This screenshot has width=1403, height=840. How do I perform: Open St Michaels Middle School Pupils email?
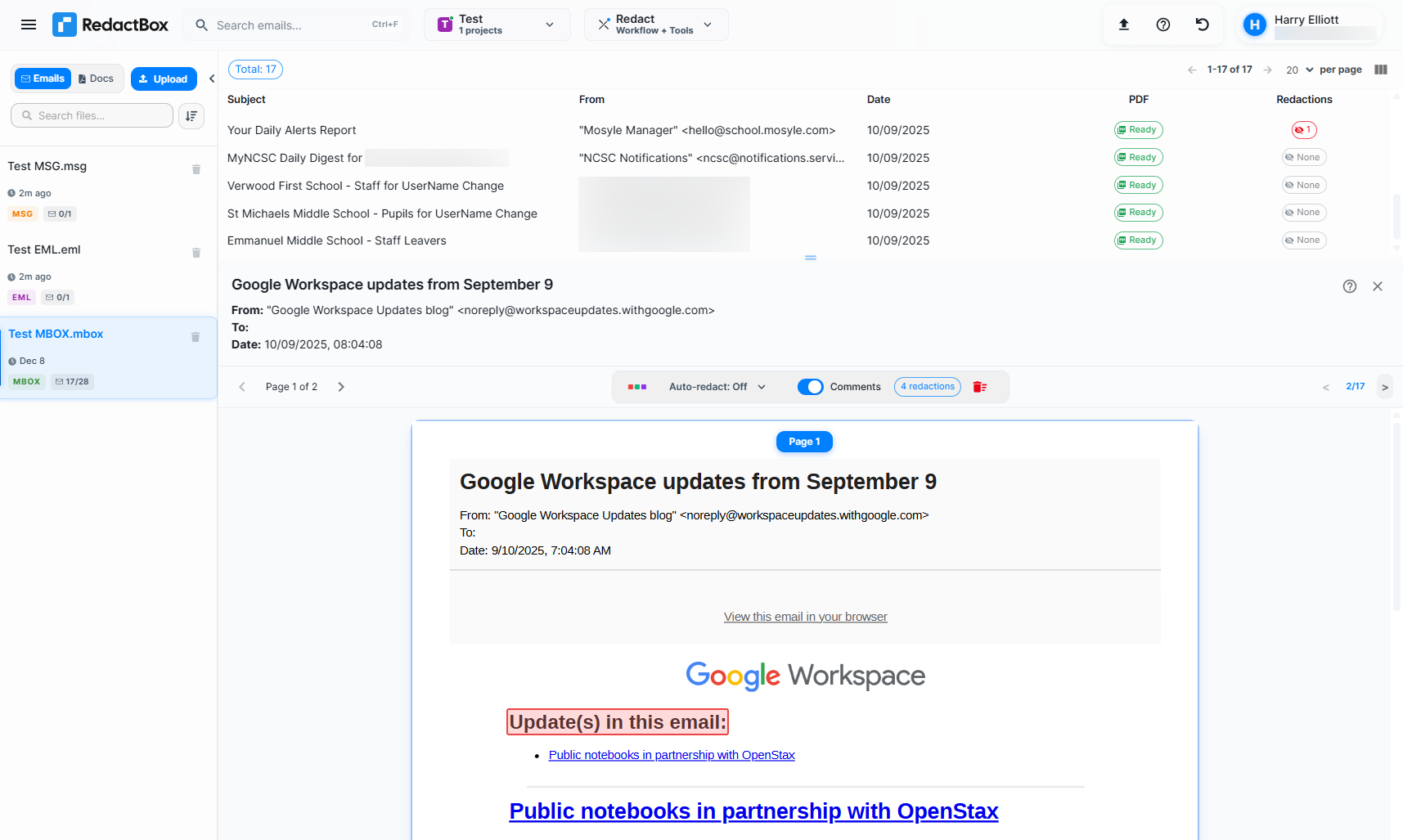[x=382, y=213]
